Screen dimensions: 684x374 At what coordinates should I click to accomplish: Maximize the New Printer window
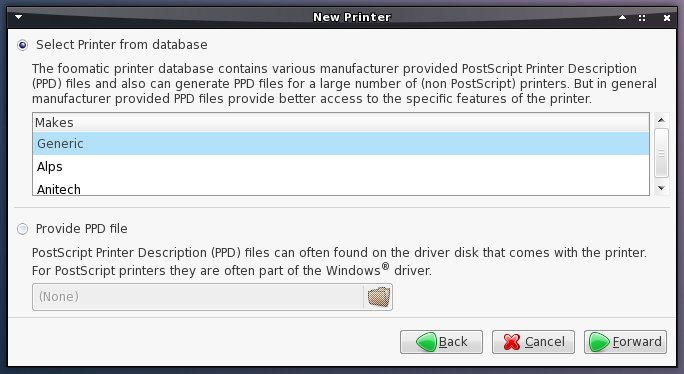pyautogui.click(x=642, y=18)
